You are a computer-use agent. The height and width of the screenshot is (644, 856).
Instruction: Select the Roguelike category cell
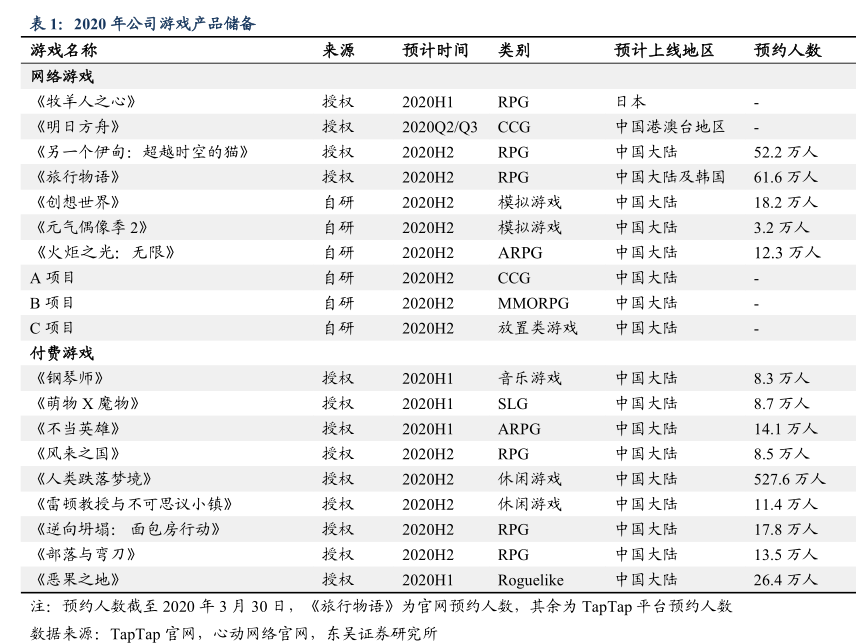[x=530, y=579]
